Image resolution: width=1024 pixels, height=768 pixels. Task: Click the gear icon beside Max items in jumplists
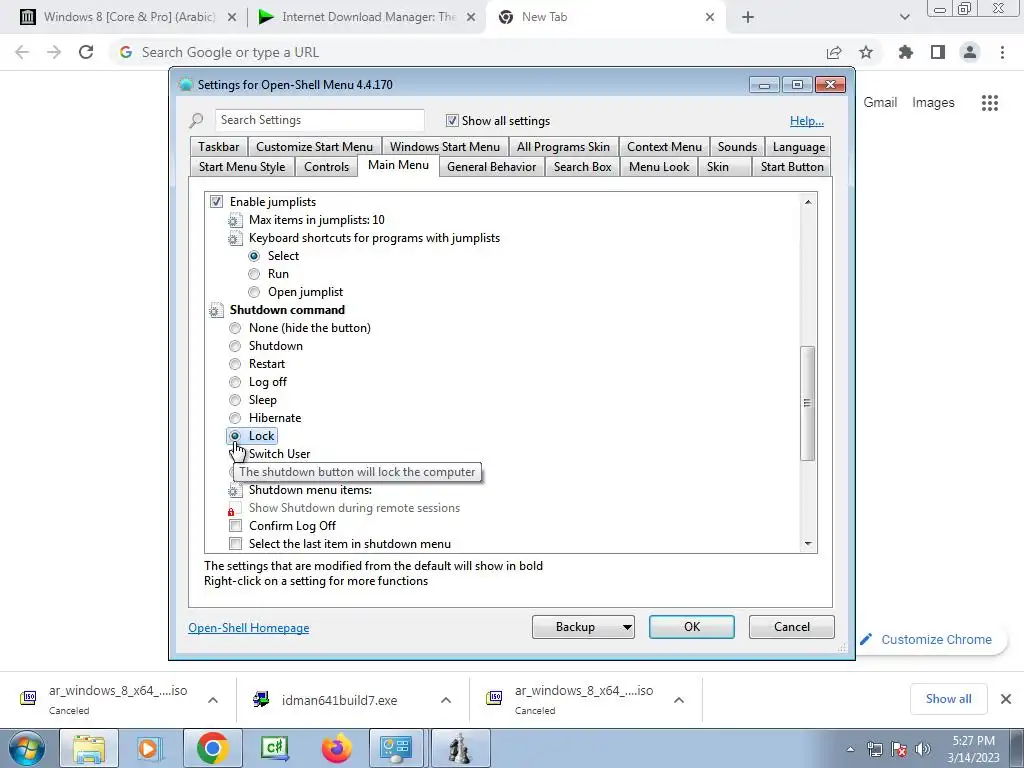pos(234,221)
